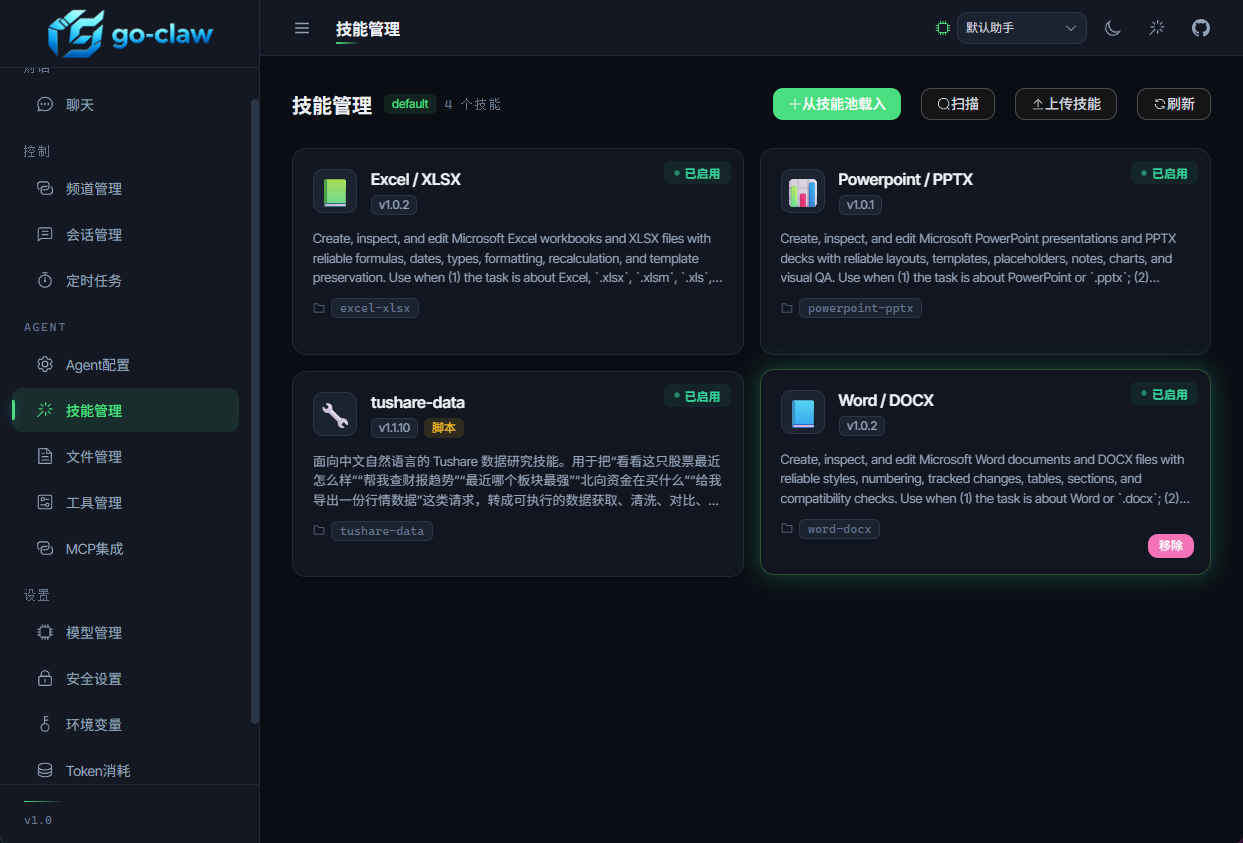Click the Powerpoint / PPTX chart icon

coord(803,191)
